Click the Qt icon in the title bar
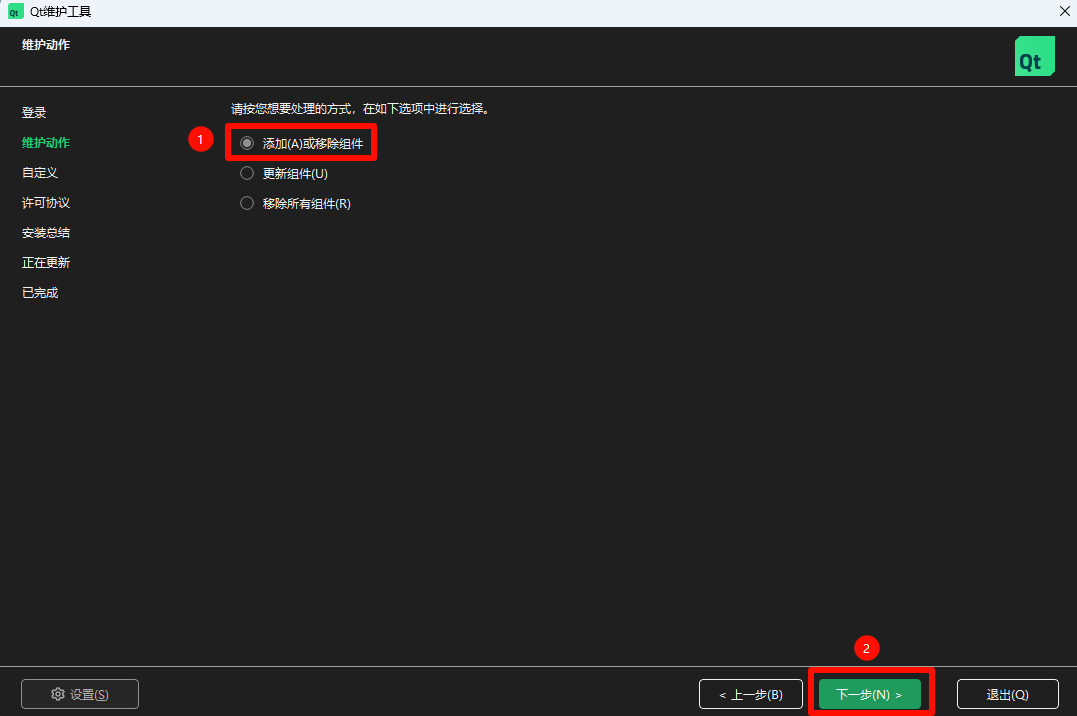Image resolution: width=1077 pixels, height=716 pixels. click(15, 12)
